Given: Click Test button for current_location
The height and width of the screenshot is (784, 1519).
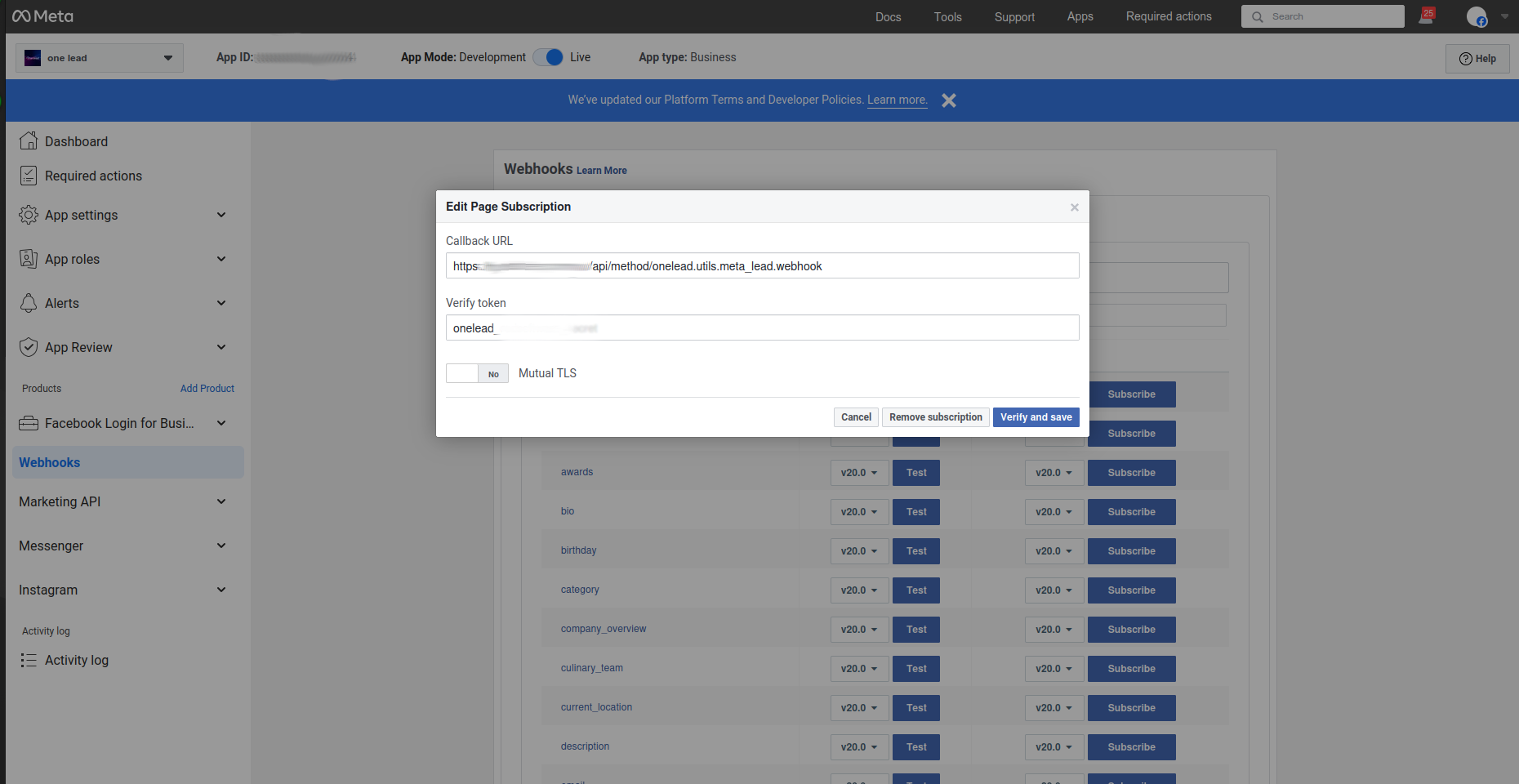Looking at the screenshot, I should coord(916,708).
